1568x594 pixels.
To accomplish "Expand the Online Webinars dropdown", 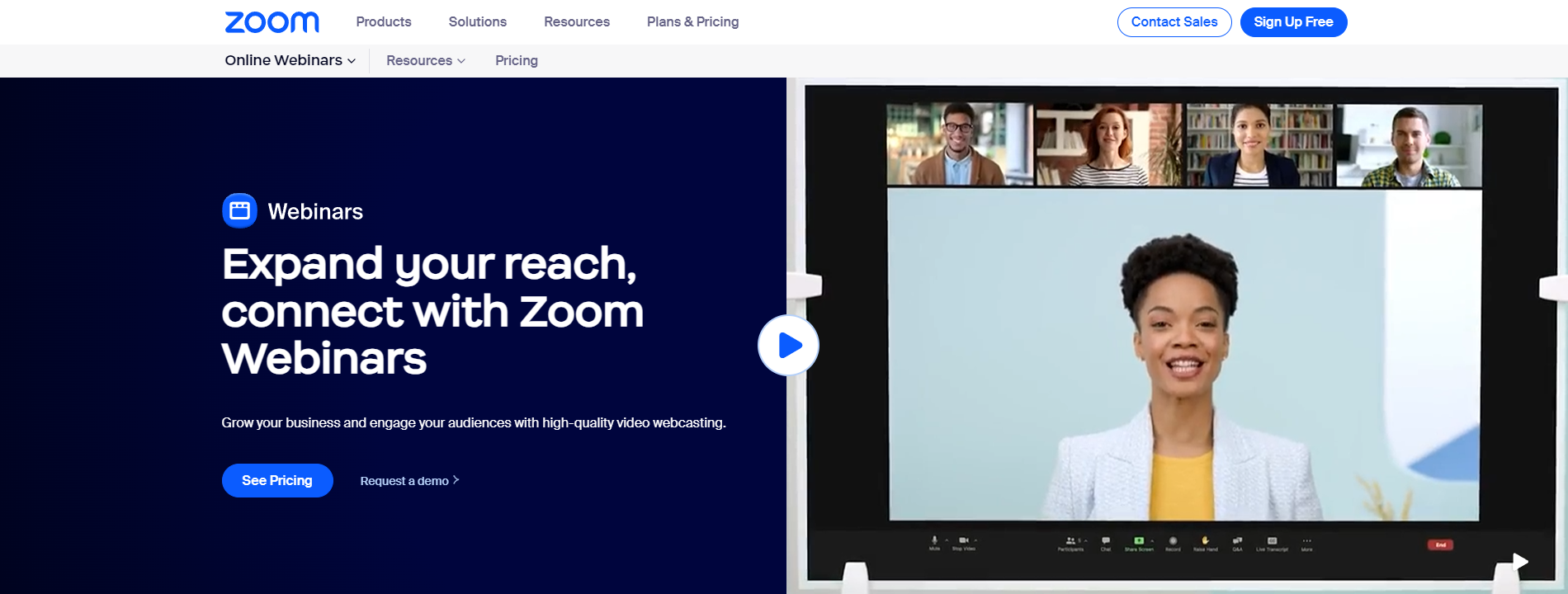I will pyautogui.click(x=290, y=60).
